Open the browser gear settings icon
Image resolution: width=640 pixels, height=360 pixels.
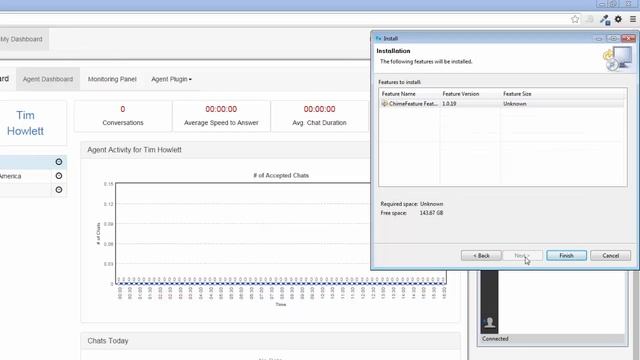click(618, 19)
